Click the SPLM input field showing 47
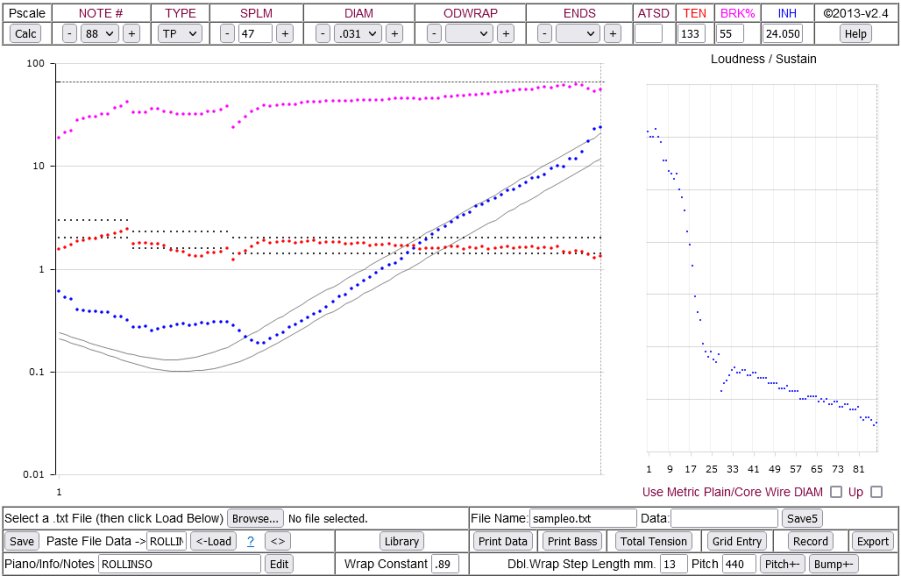This screenshot has width=901, height=576. pos(255,34)
